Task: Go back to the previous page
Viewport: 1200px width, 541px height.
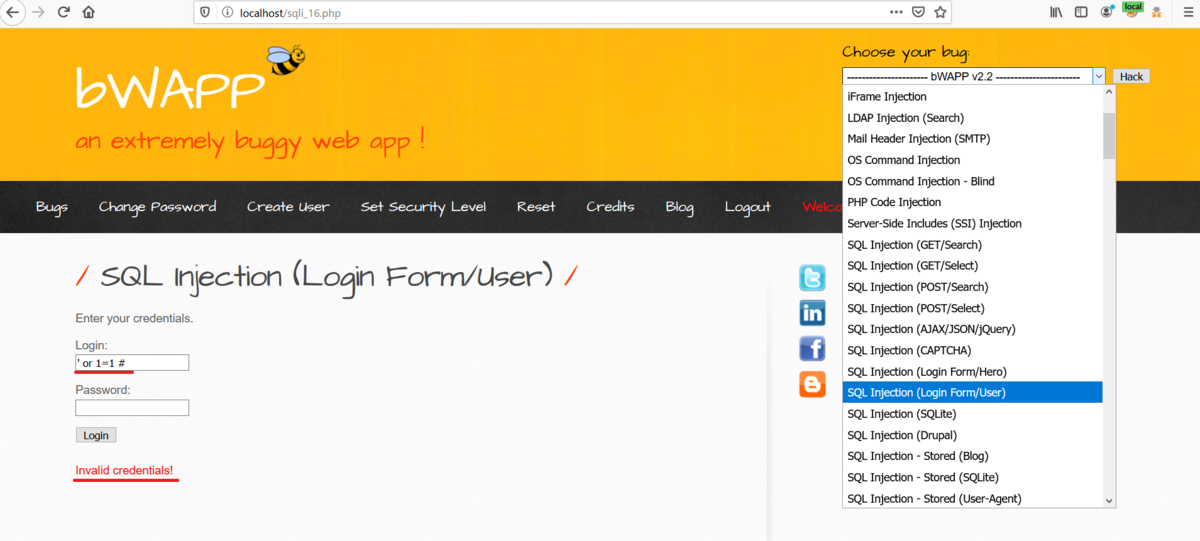Action: [13, 12]
